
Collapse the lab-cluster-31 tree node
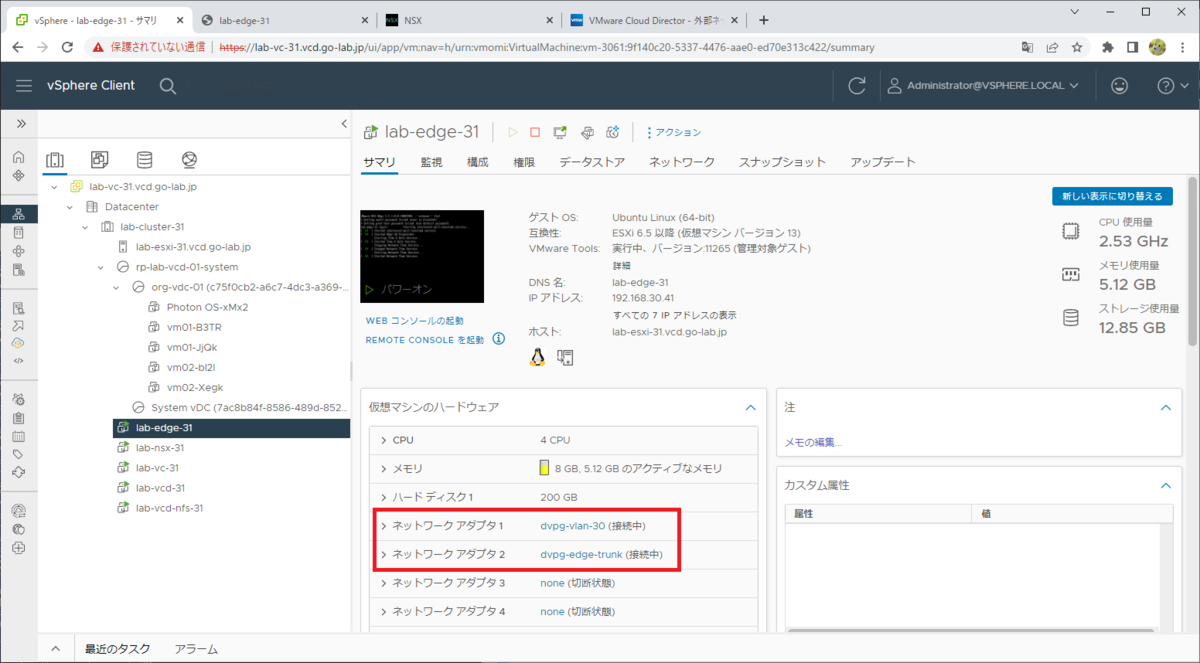pos(85,227)
